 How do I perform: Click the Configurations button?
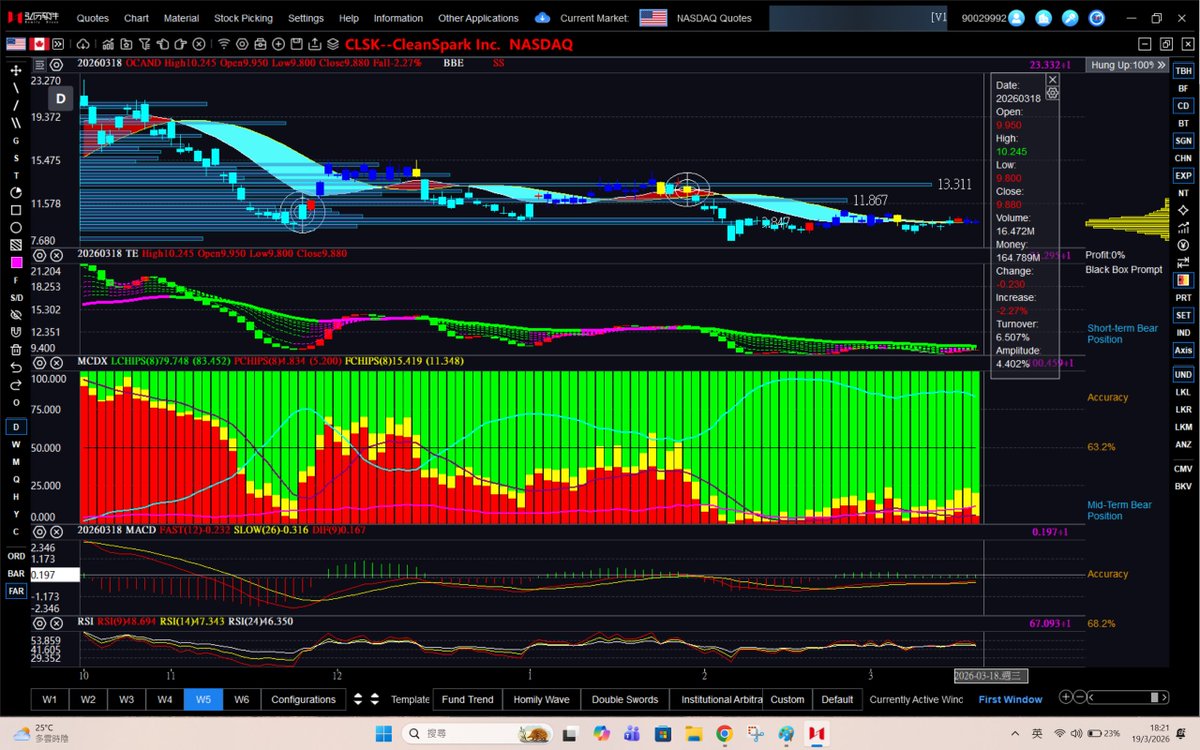[x=303, y=699]
